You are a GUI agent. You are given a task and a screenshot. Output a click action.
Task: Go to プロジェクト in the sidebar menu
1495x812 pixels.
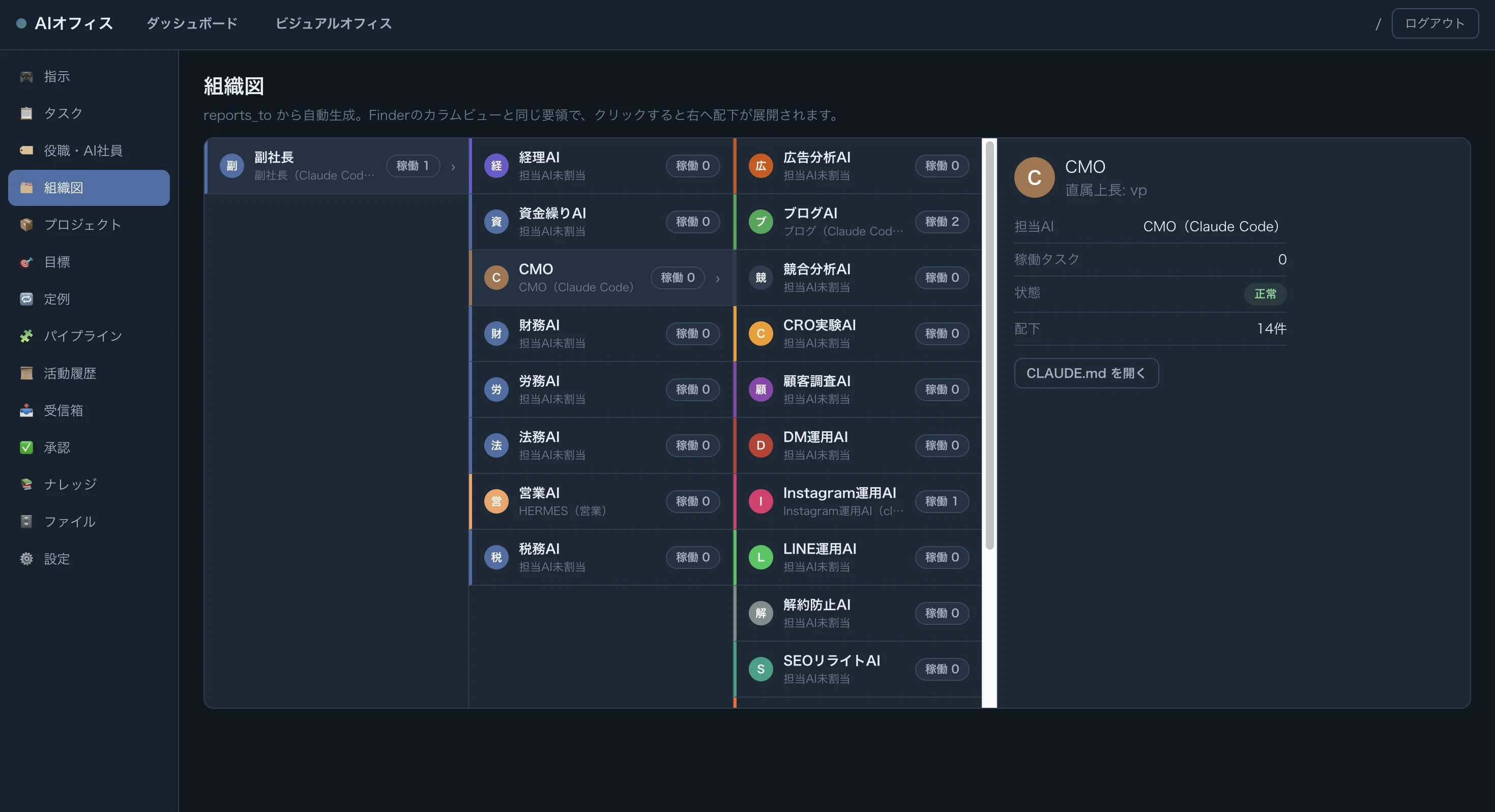[89, 225]
